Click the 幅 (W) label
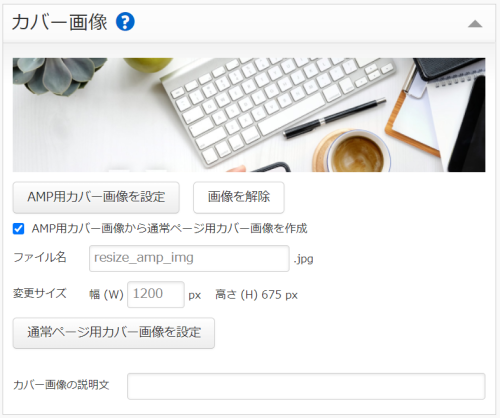This screenshot has height=418, width=500. [106, 295]
